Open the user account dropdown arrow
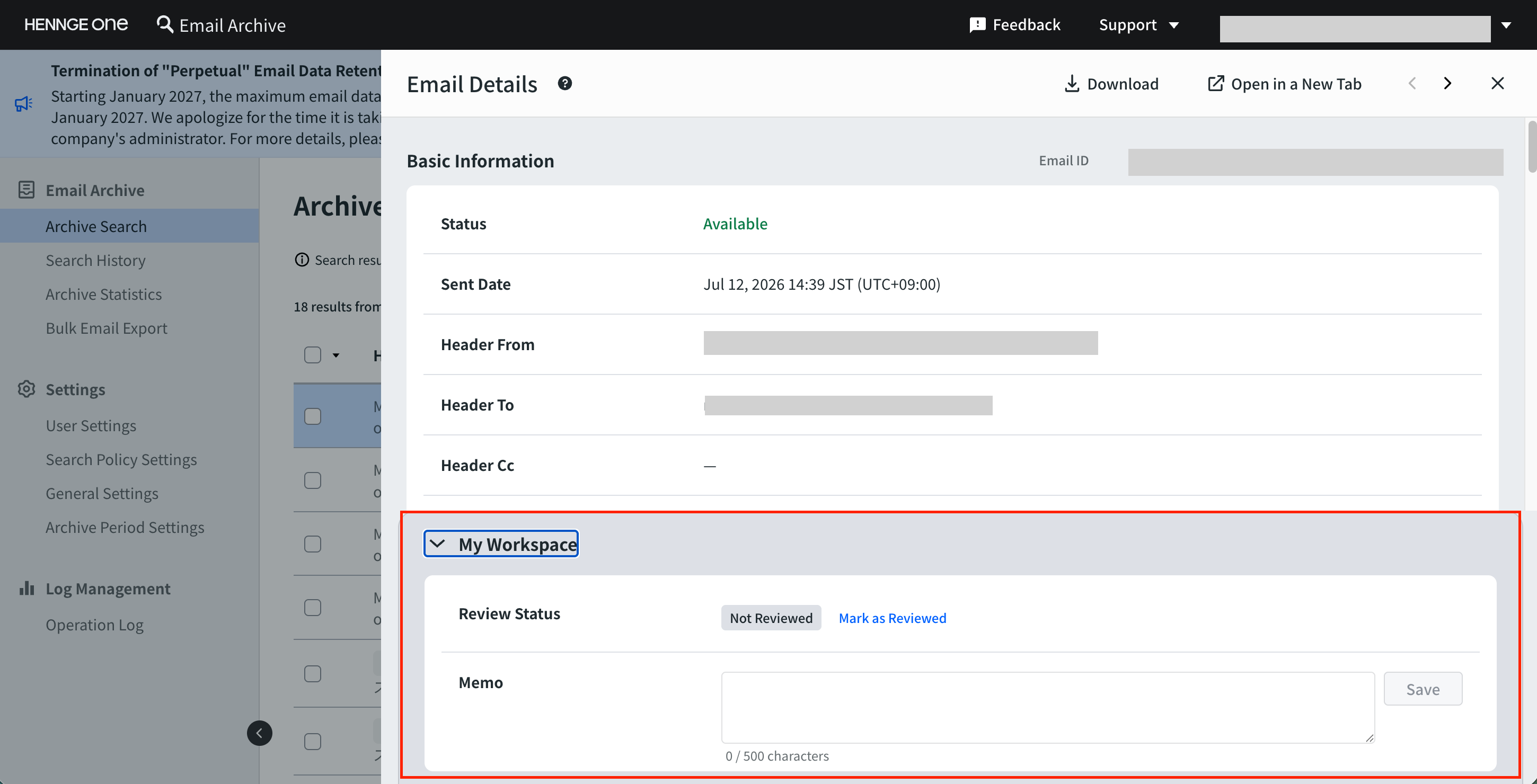 pos(1506,25)
